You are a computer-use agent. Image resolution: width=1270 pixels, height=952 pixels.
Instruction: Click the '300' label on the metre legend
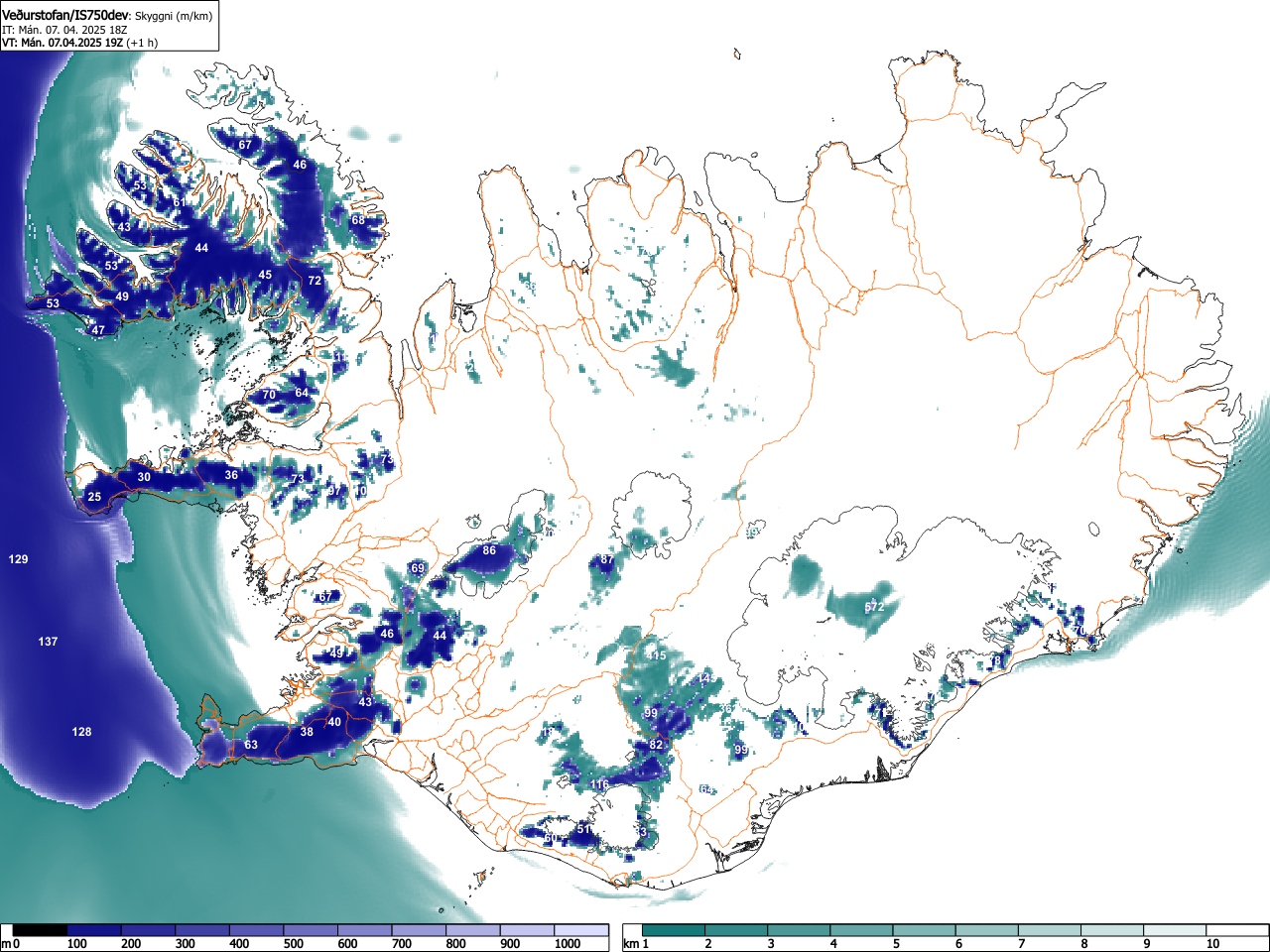(x=186, y=944)
